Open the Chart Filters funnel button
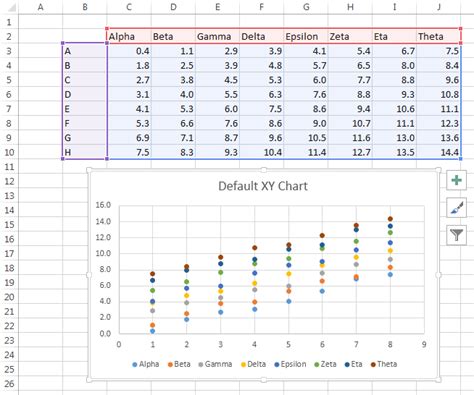This screenshot has height=395, width=474. point(456,235)
